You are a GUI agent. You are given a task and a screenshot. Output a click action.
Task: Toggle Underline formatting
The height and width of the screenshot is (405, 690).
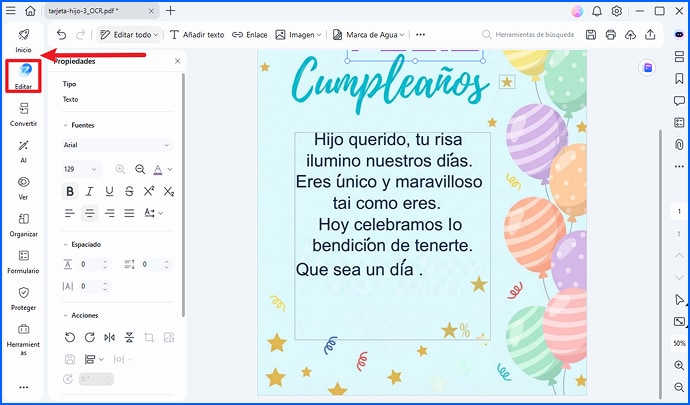pos(109,191)
